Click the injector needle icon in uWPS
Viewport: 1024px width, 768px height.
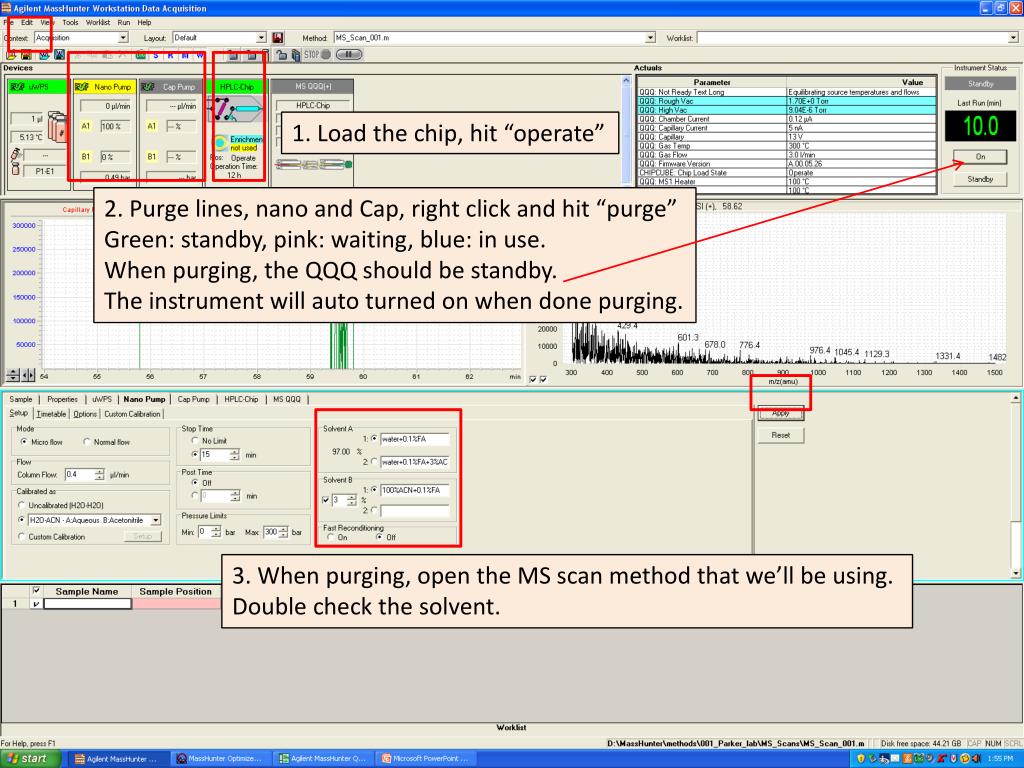coord(16,155)
